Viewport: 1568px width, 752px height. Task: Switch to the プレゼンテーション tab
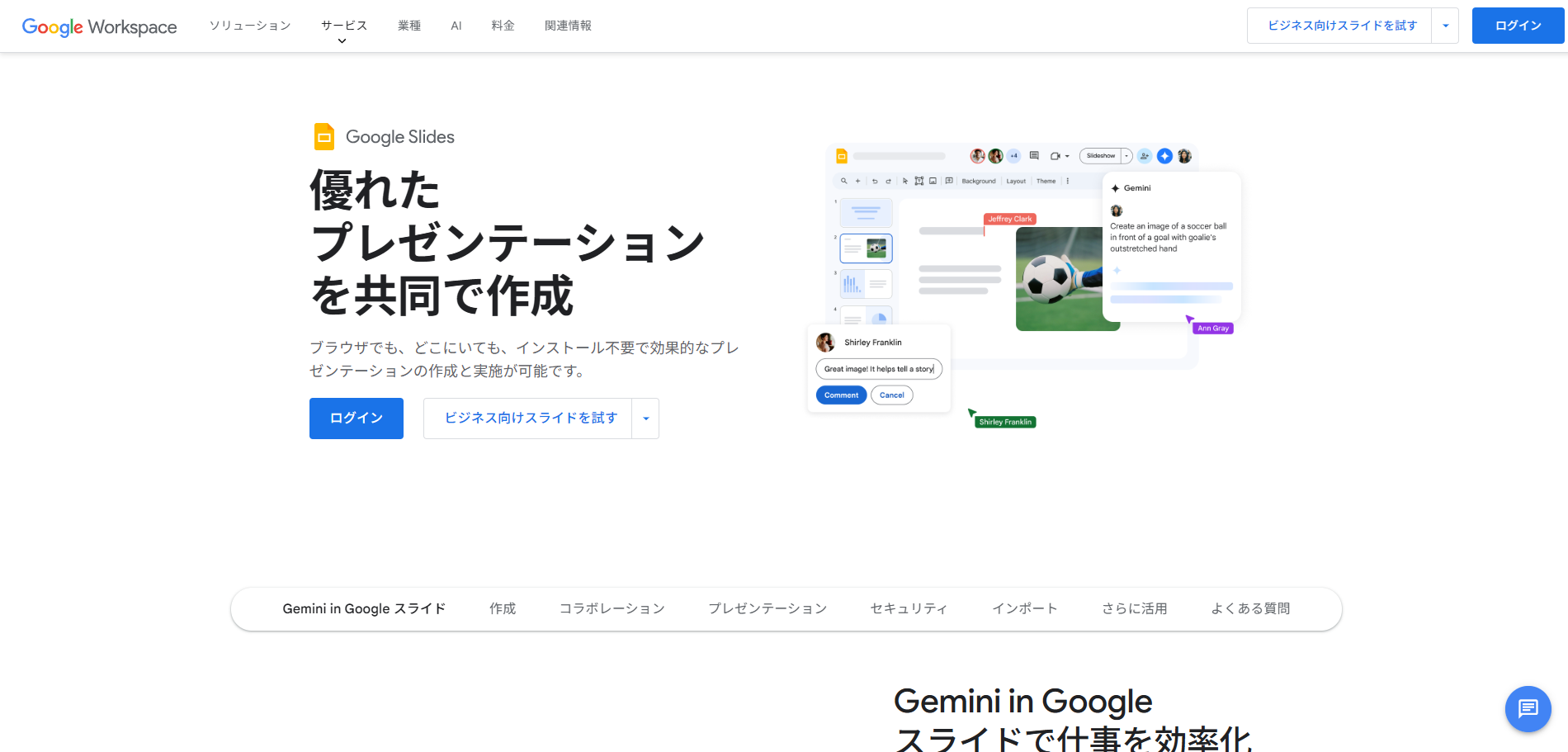coord(767,609)
